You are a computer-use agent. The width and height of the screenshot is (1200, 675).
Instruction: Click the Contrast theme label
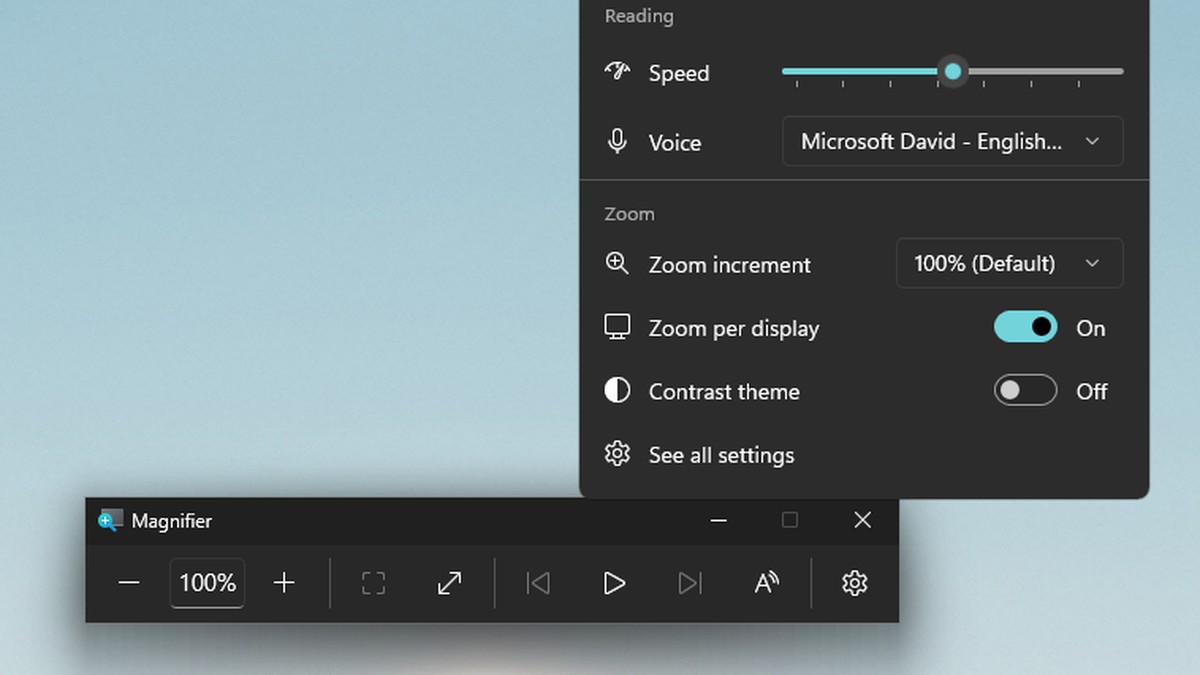coord(724,391)
